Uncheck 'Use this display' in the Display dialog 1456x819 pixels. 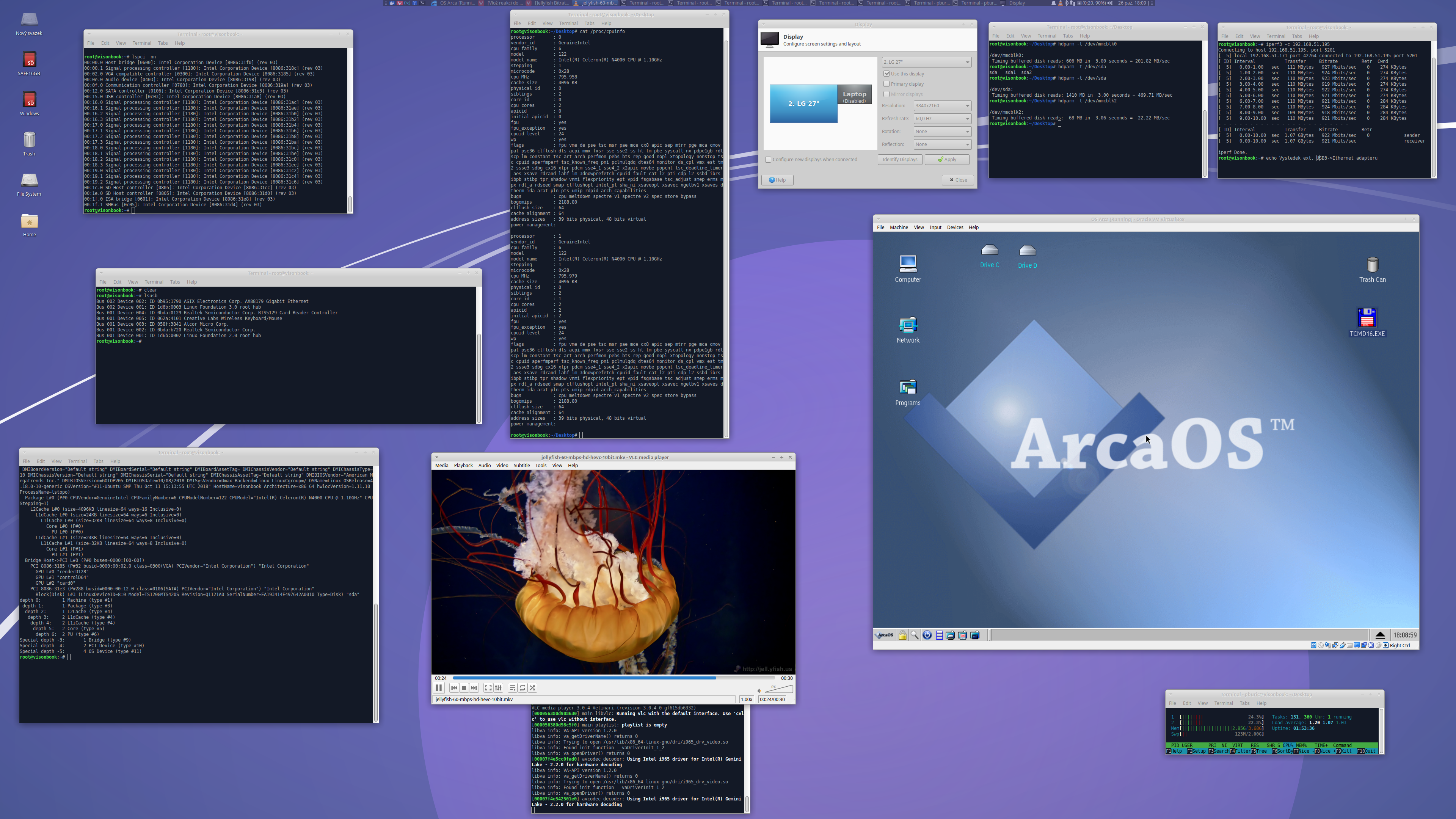point(886,74)
